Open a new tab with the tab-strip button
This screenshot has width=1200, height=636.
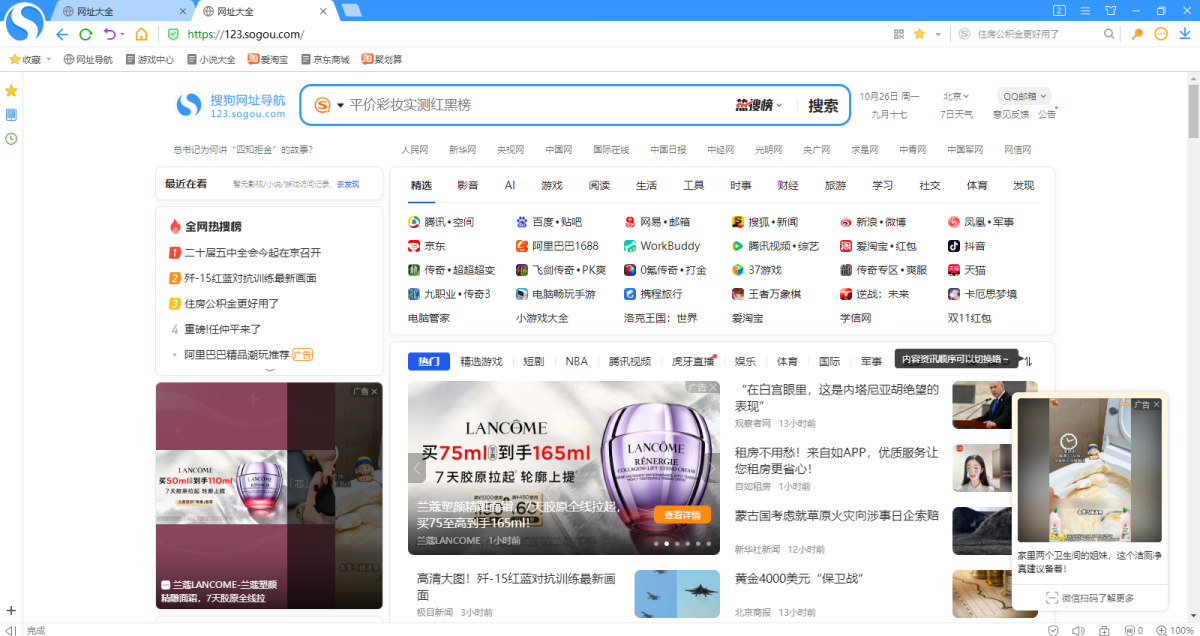[351, 11]
